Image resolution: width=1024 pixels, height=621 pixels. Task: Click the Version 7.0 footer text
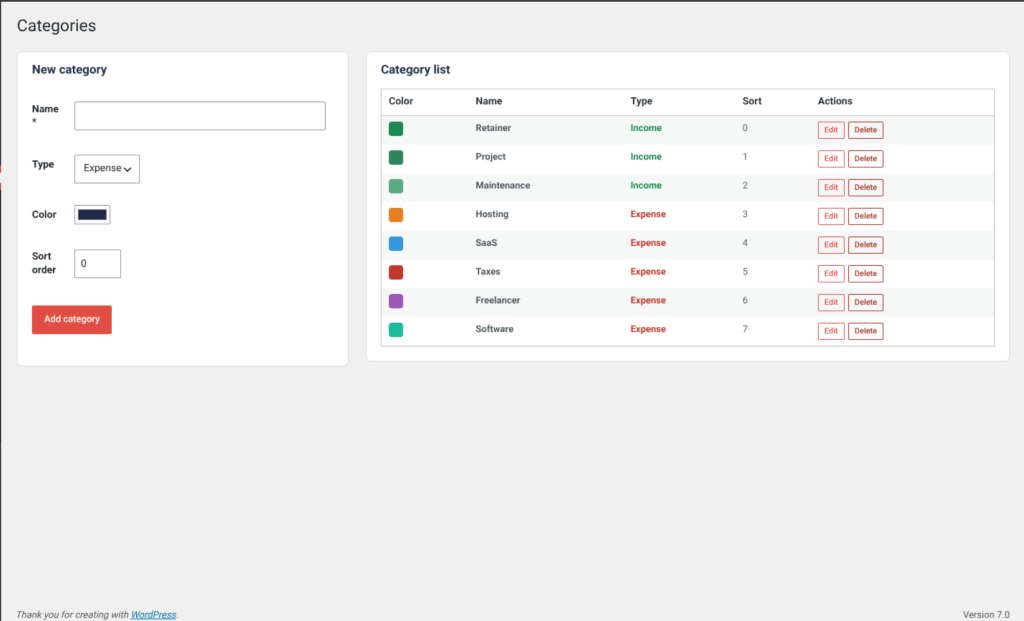986,614
